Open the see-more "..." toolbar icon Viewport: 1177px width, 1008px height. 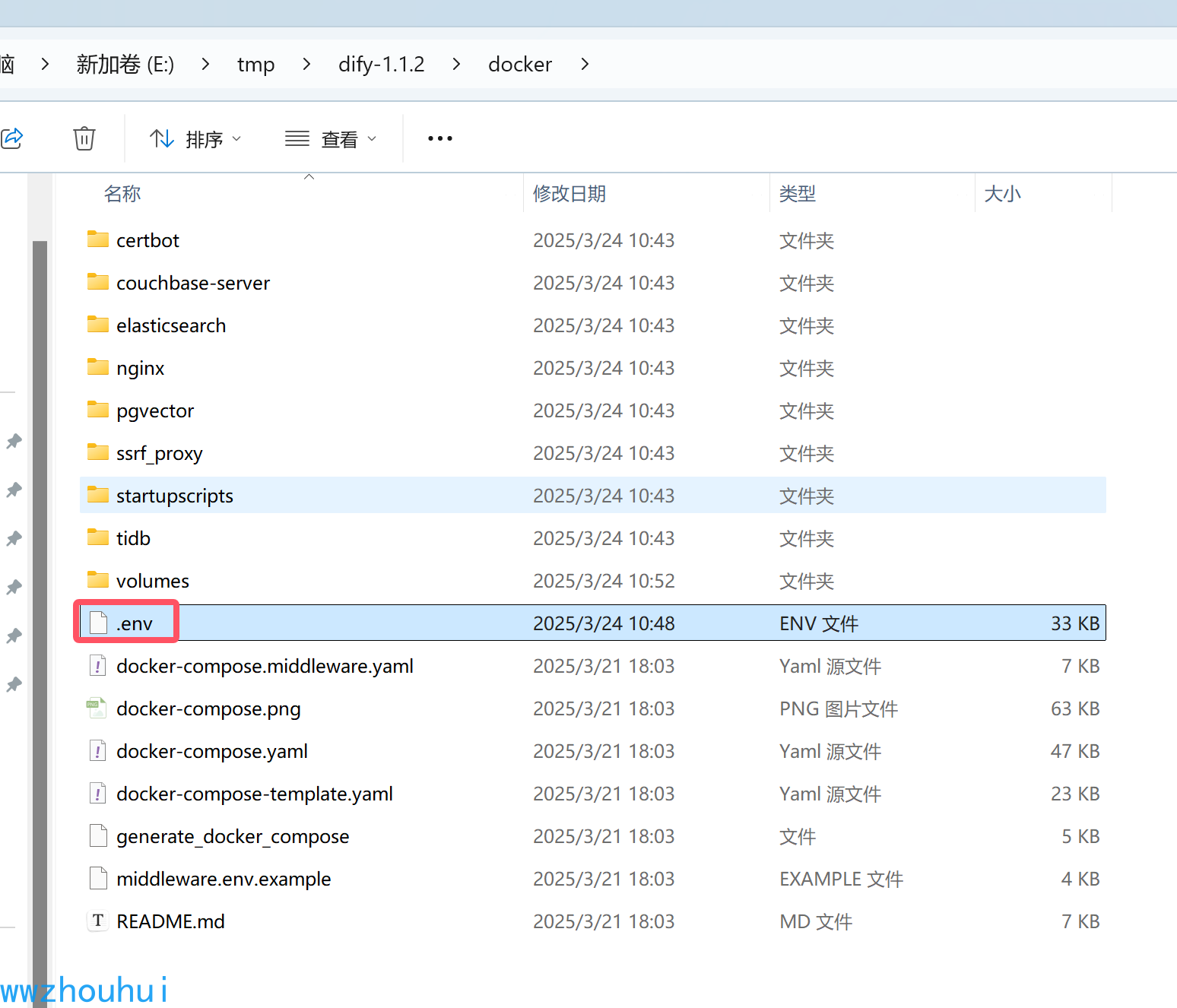click(x=439, y=138)
